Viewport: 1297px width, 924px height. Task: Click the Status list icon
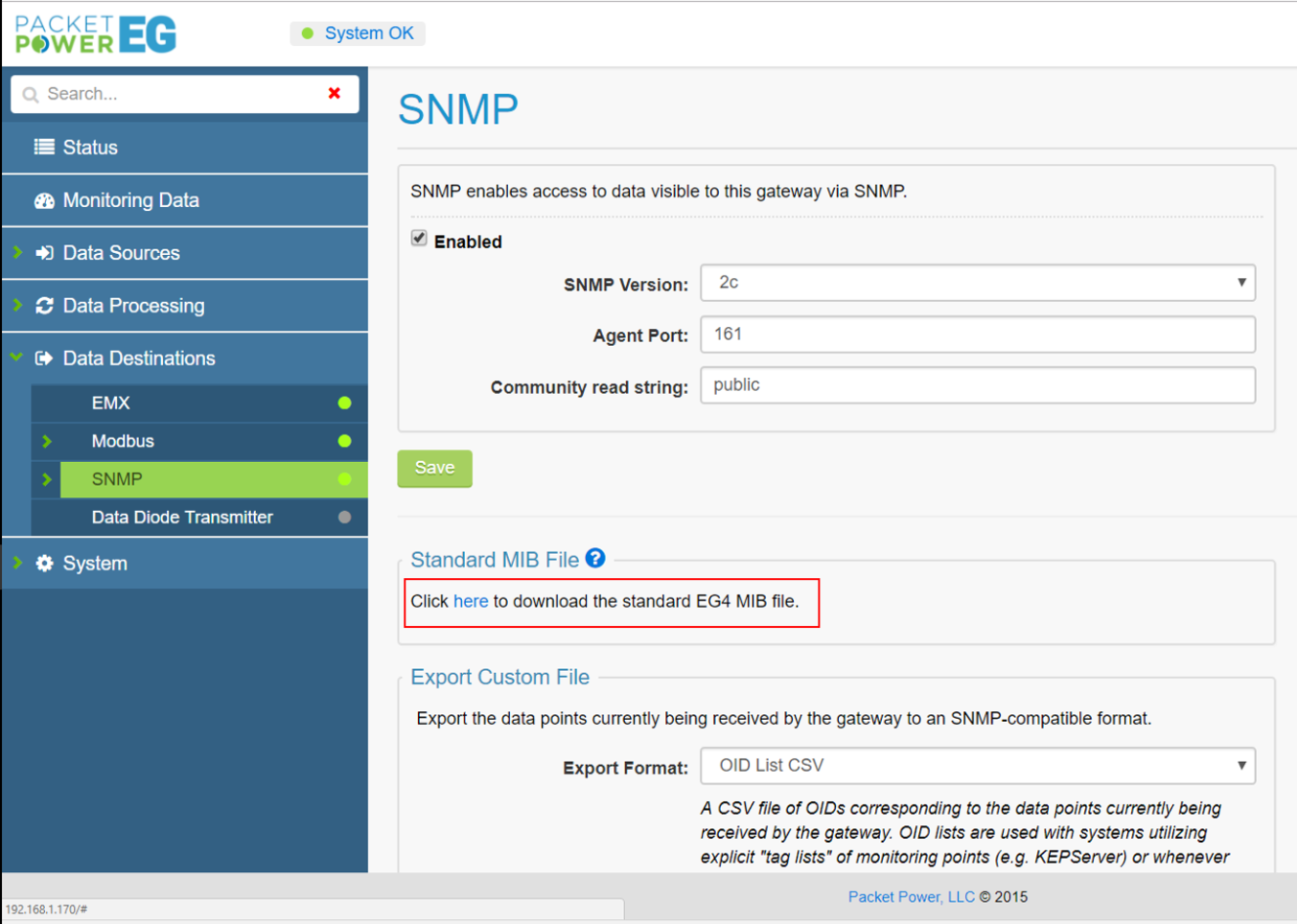tap(44, 147)
